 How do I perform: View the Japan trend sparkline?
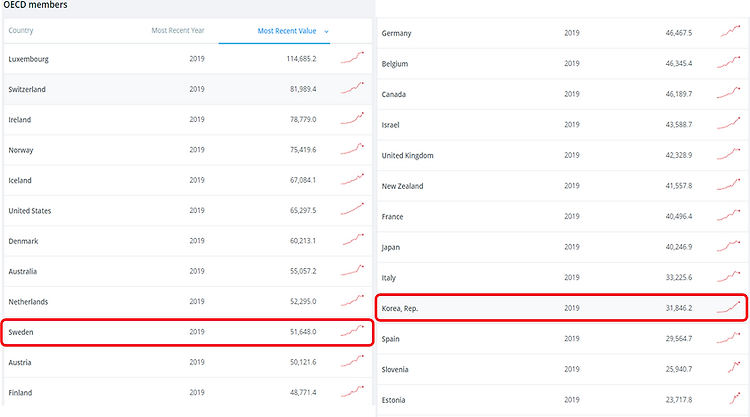coord(728,246)
